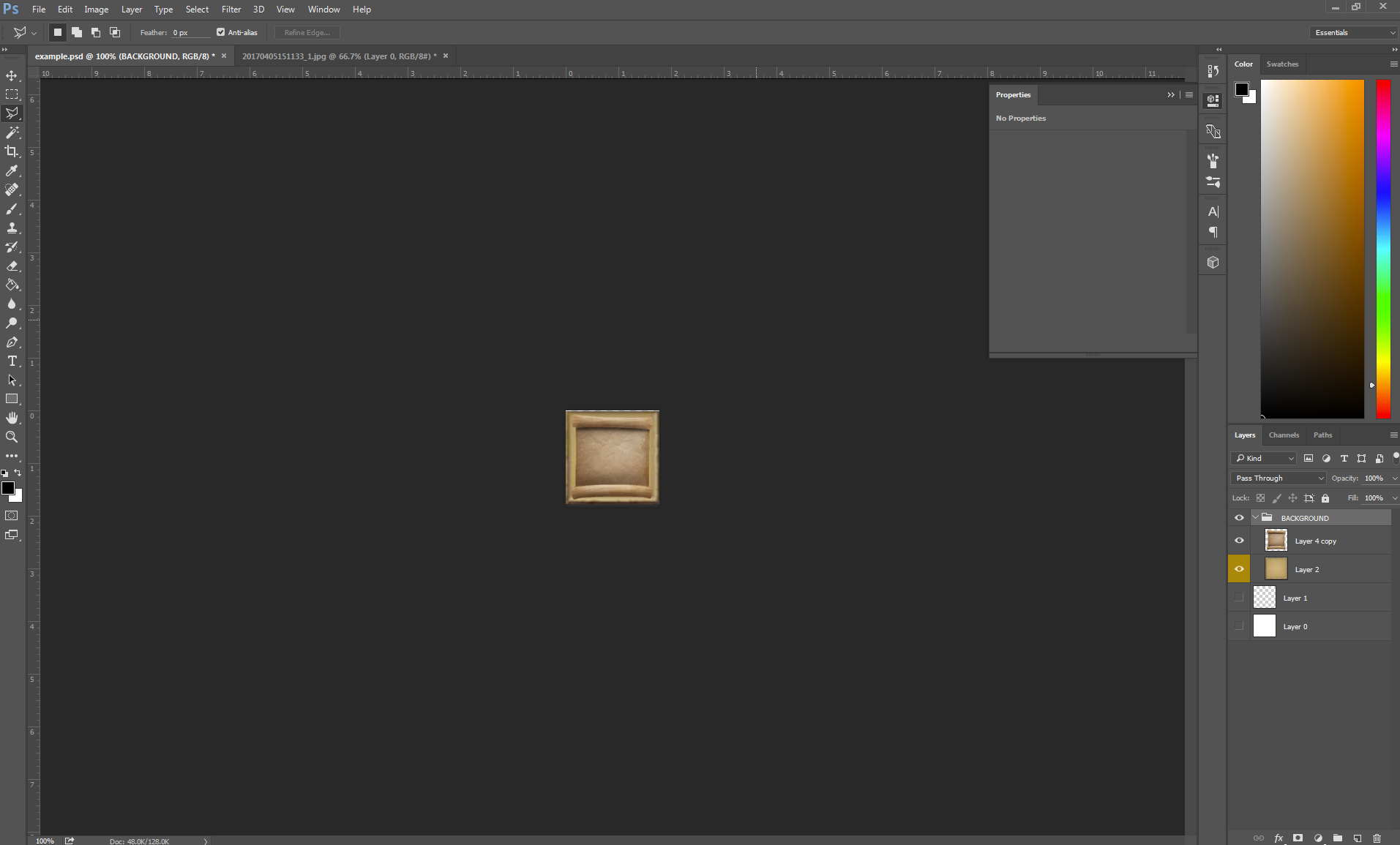Open the Layers panel options menu

point(1393,435)
